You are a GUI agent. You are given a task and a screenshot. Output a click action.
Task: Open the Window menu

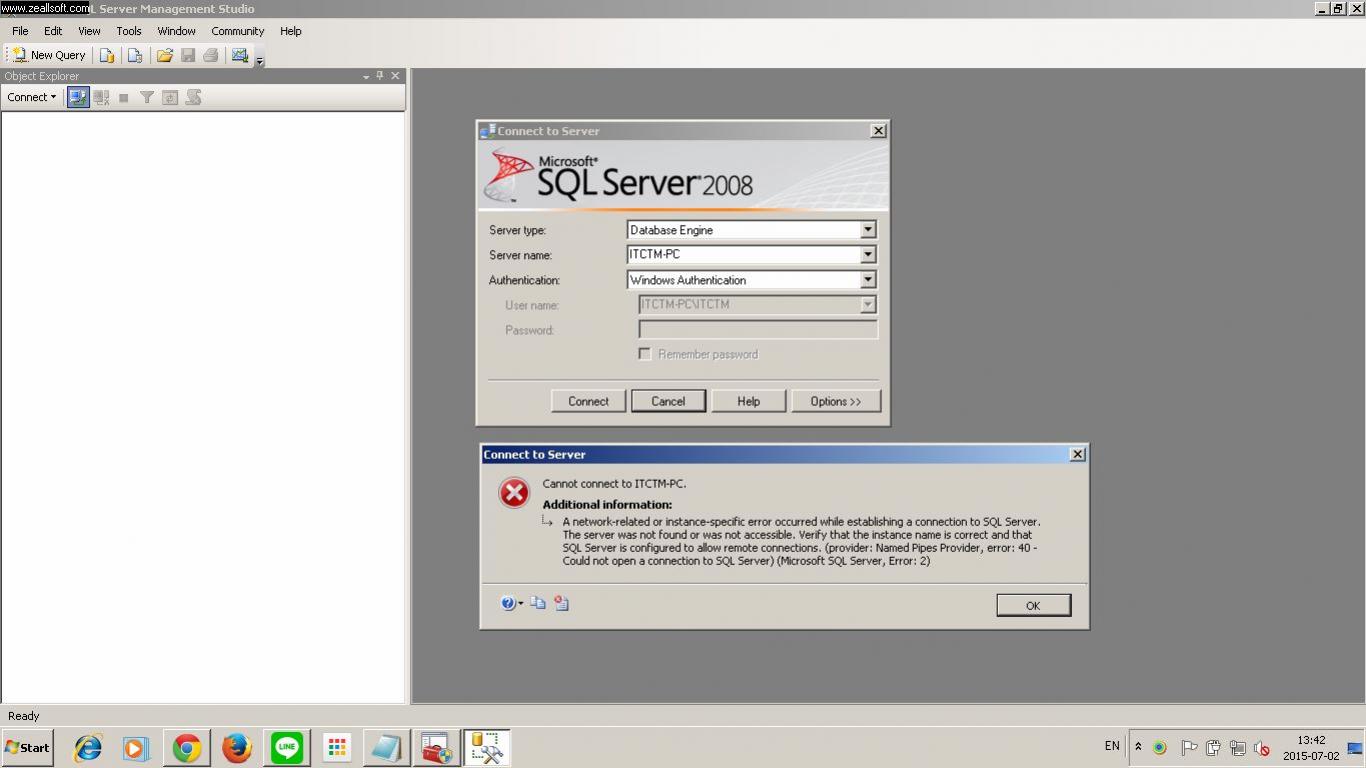pos(176,31)
